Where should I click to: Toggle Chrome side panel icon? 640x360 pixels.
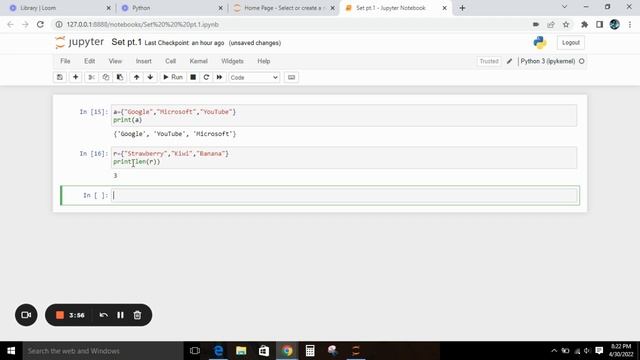point(599,24)
